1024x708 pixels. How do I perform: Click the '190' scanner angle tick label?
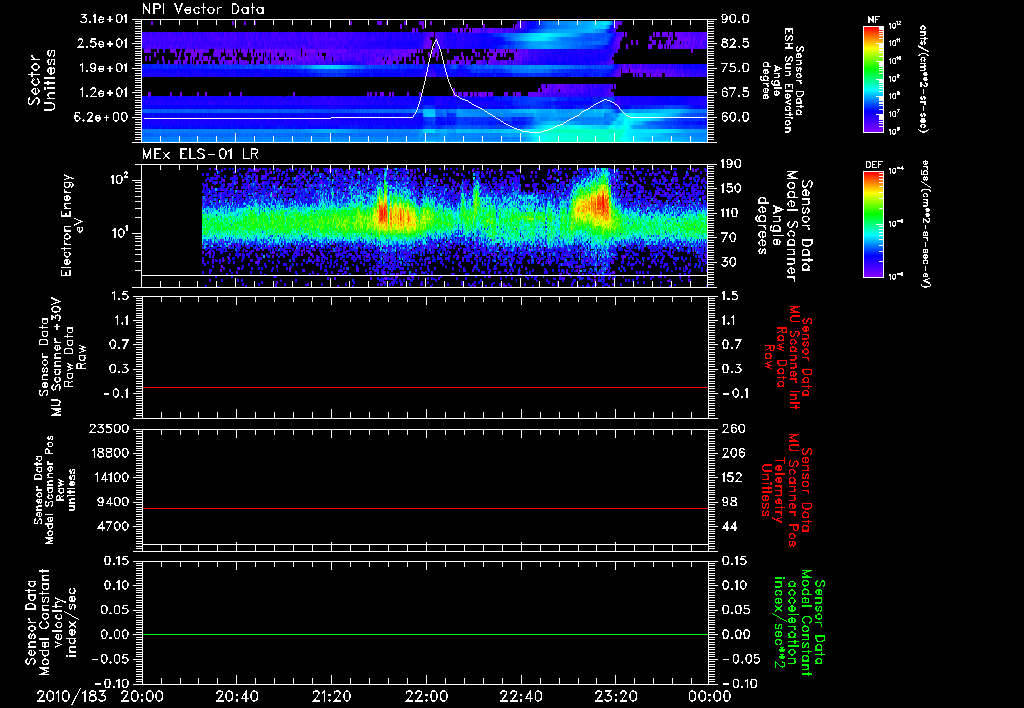click(x=732, y=164)
